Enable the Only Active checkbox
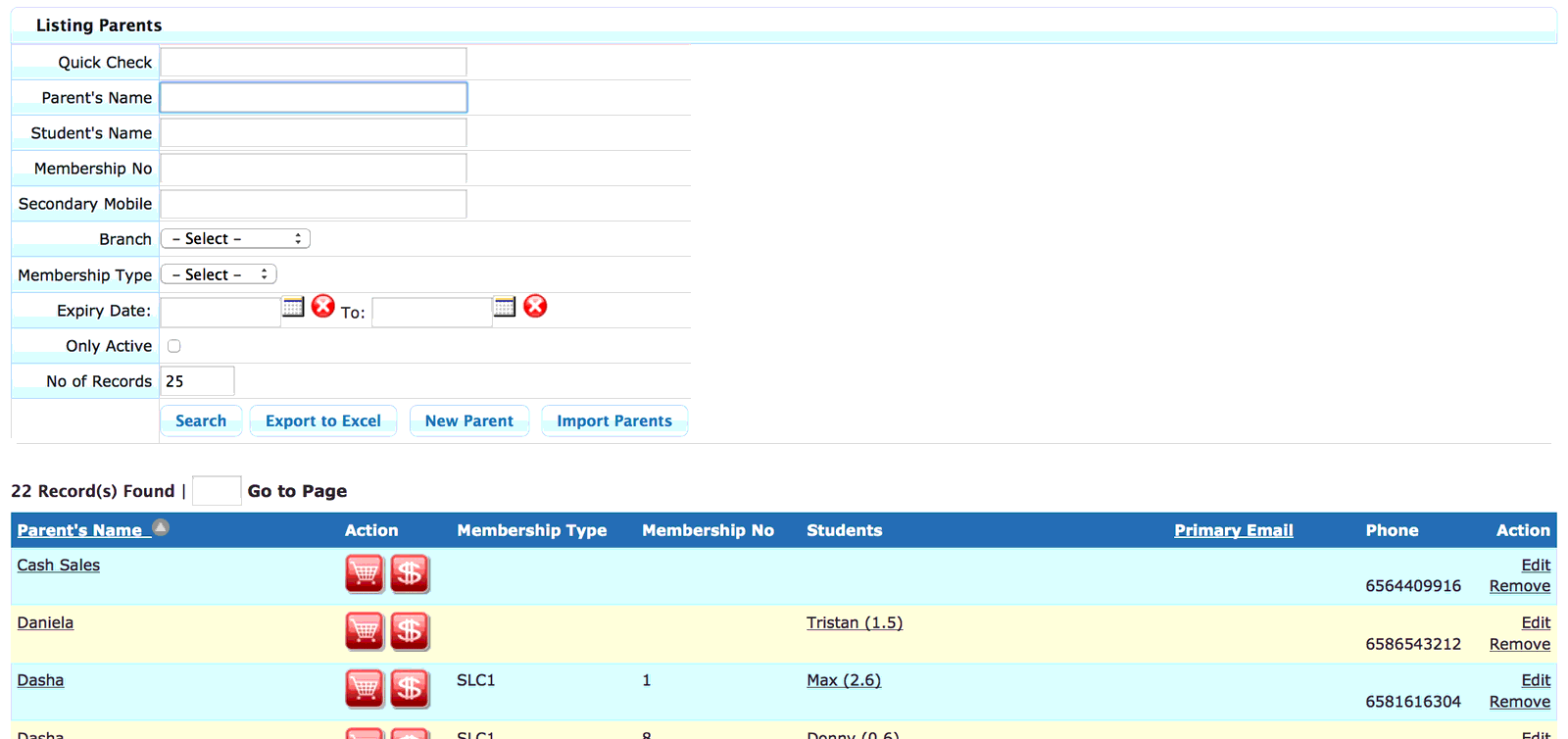Viewport: 1568px width, 739px height. [x=174, y=346]
